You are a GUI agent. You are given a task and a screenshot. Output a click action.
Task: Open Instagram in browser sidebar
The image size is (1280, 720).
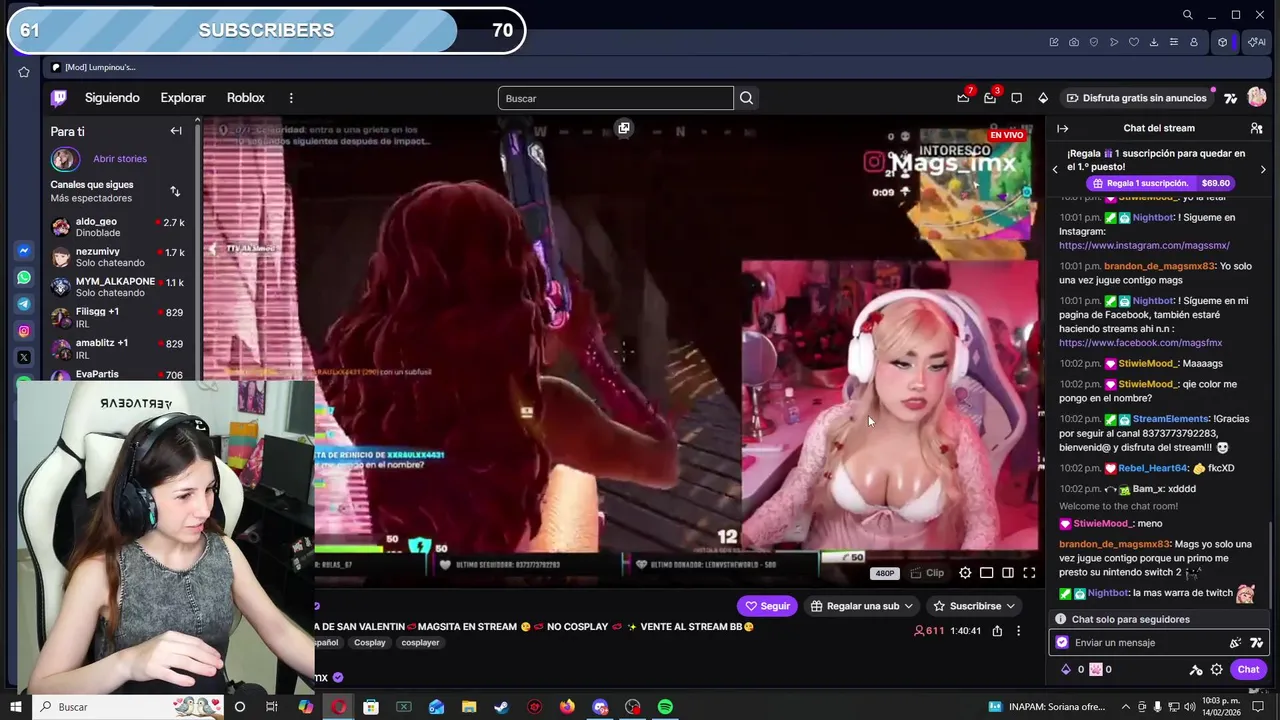point(24,331)
